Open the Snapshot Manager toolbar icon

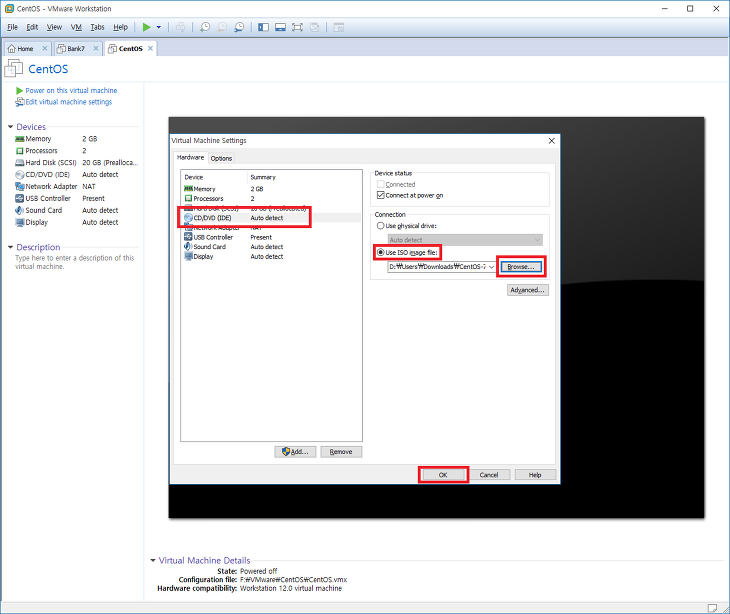tap(239, 27)
